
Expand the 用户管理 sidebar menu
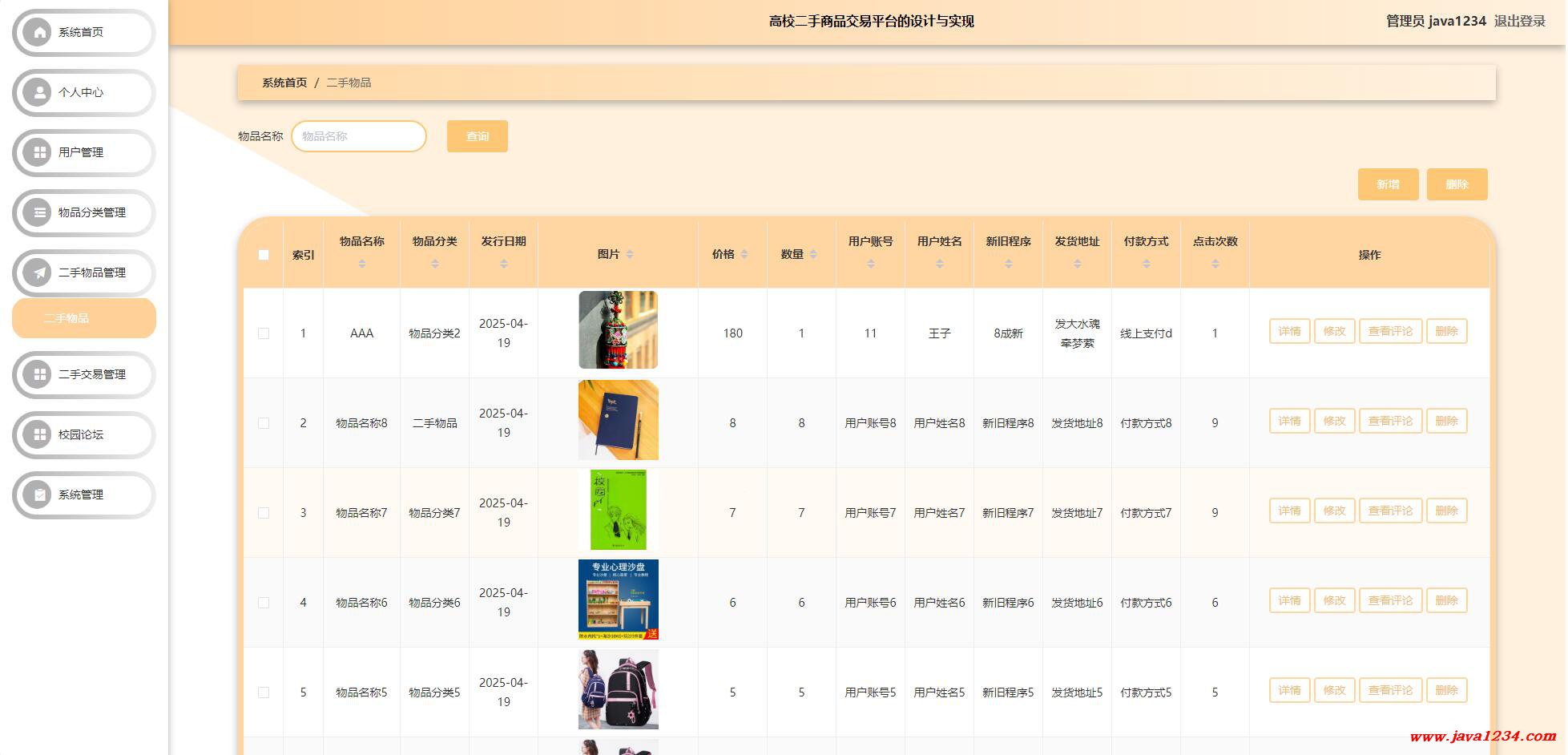pyautogui.click(x=84, y=152)
